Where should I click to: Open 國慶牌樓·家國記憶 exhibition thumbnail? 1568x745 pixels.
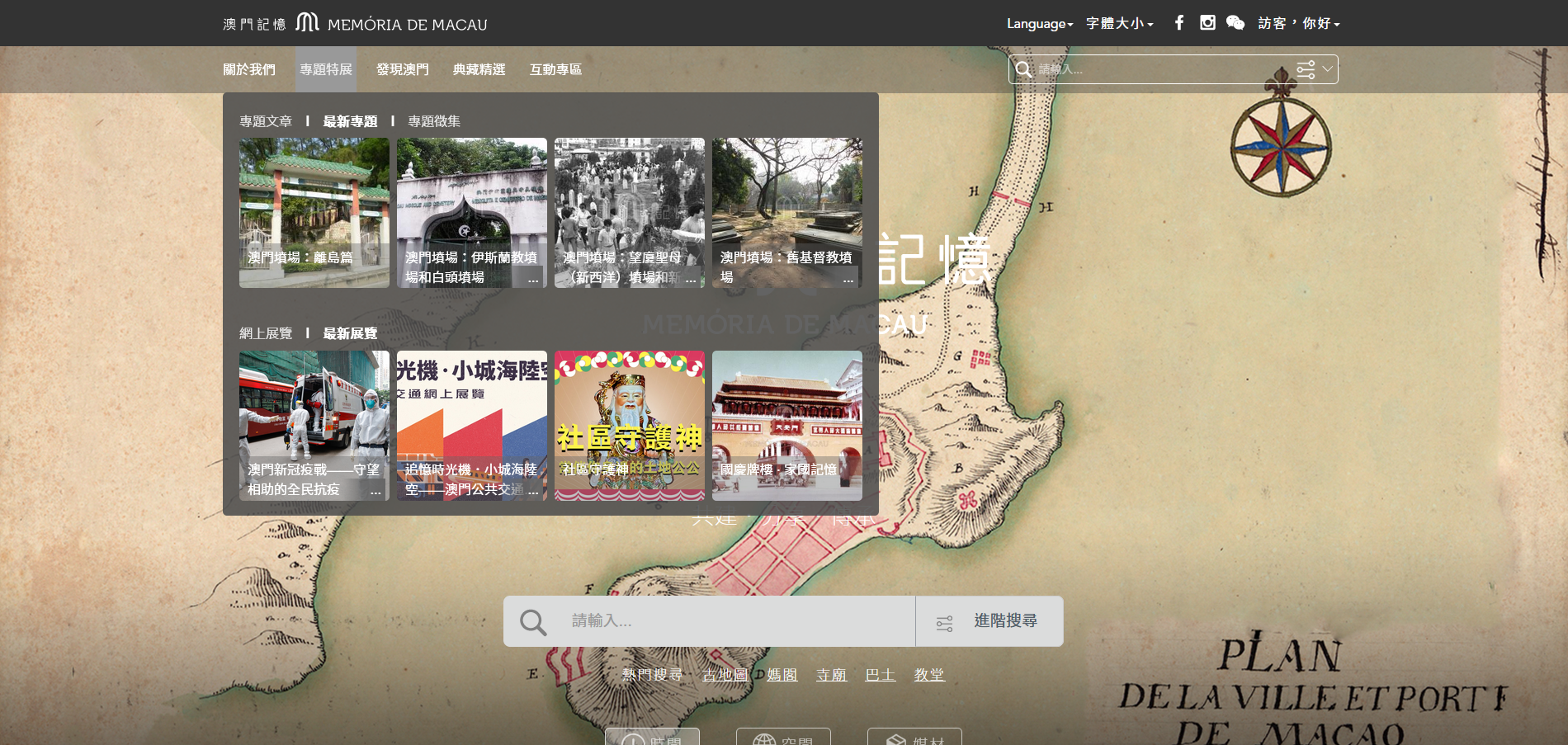coord(787,426)
